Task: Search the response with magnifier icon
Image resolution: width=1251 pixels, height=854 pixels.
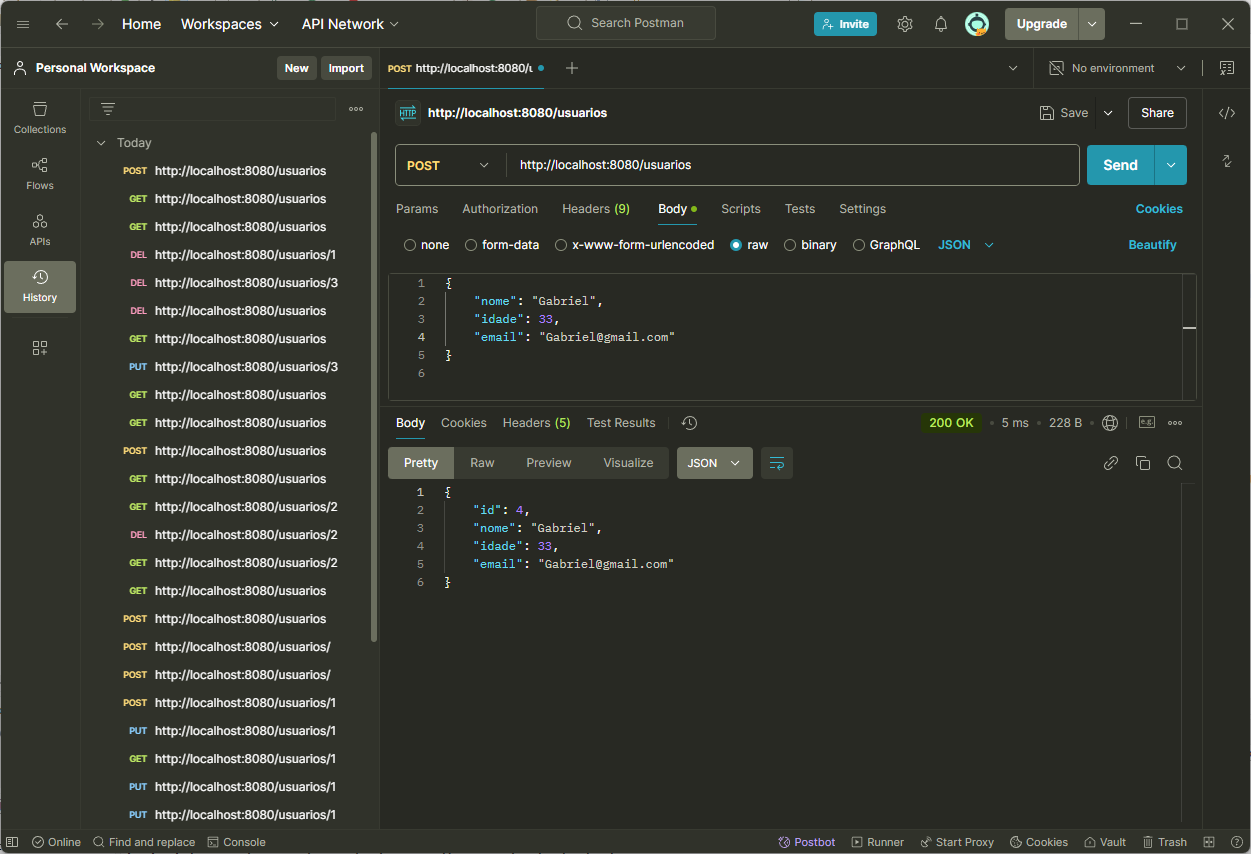Action: tap(1175, 463)
